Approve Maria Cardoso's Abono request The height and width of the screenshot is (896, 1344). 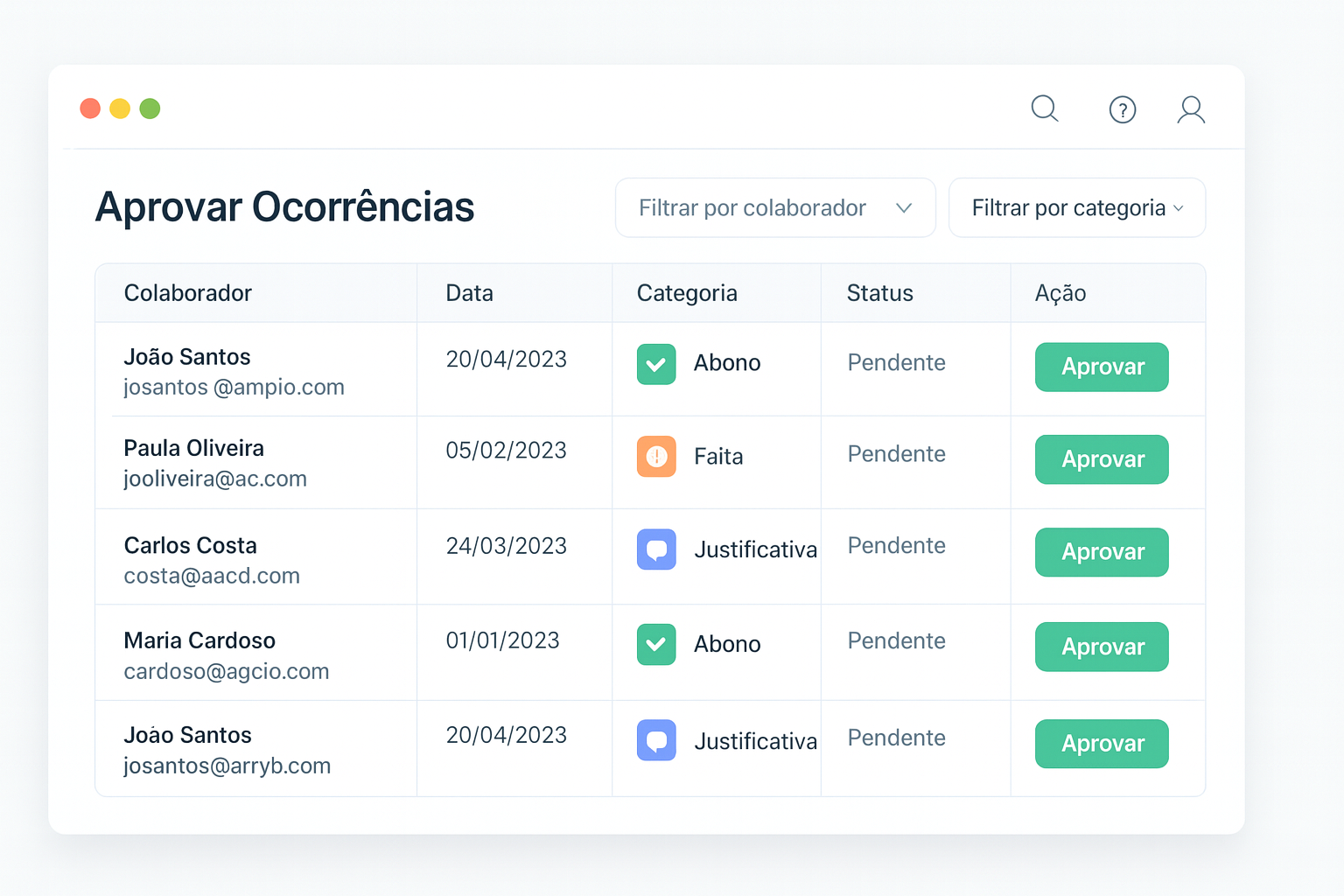click(x=1102, y=647)
